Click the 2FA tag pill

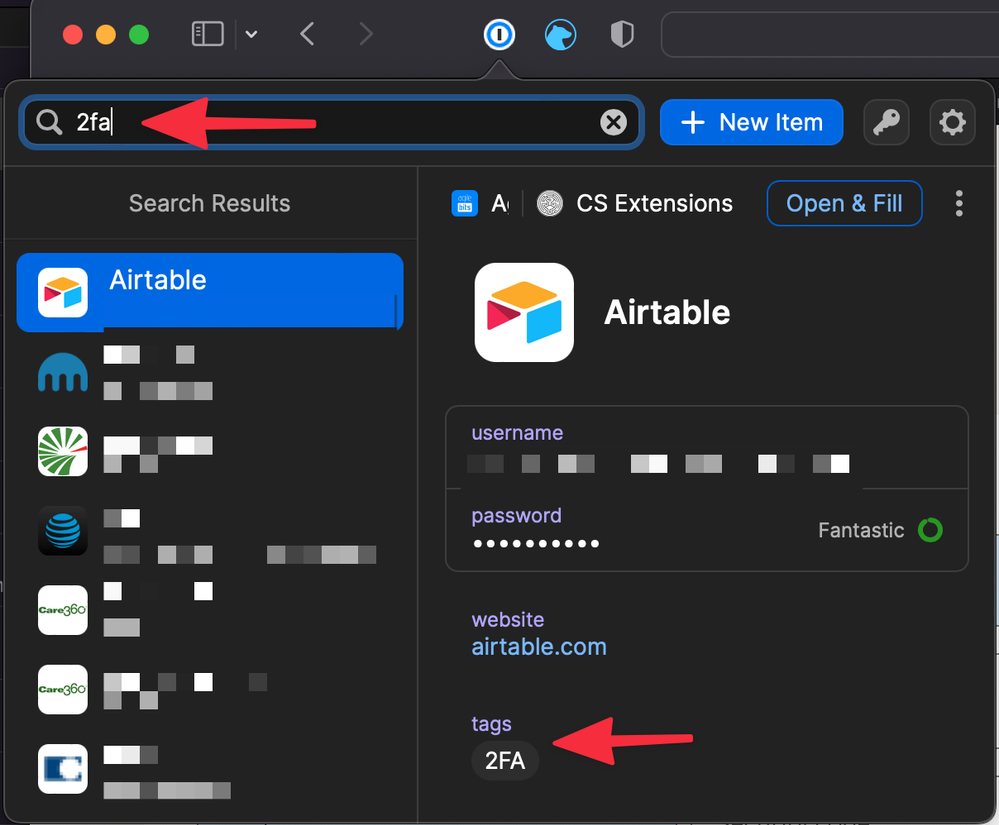(505, 761)
